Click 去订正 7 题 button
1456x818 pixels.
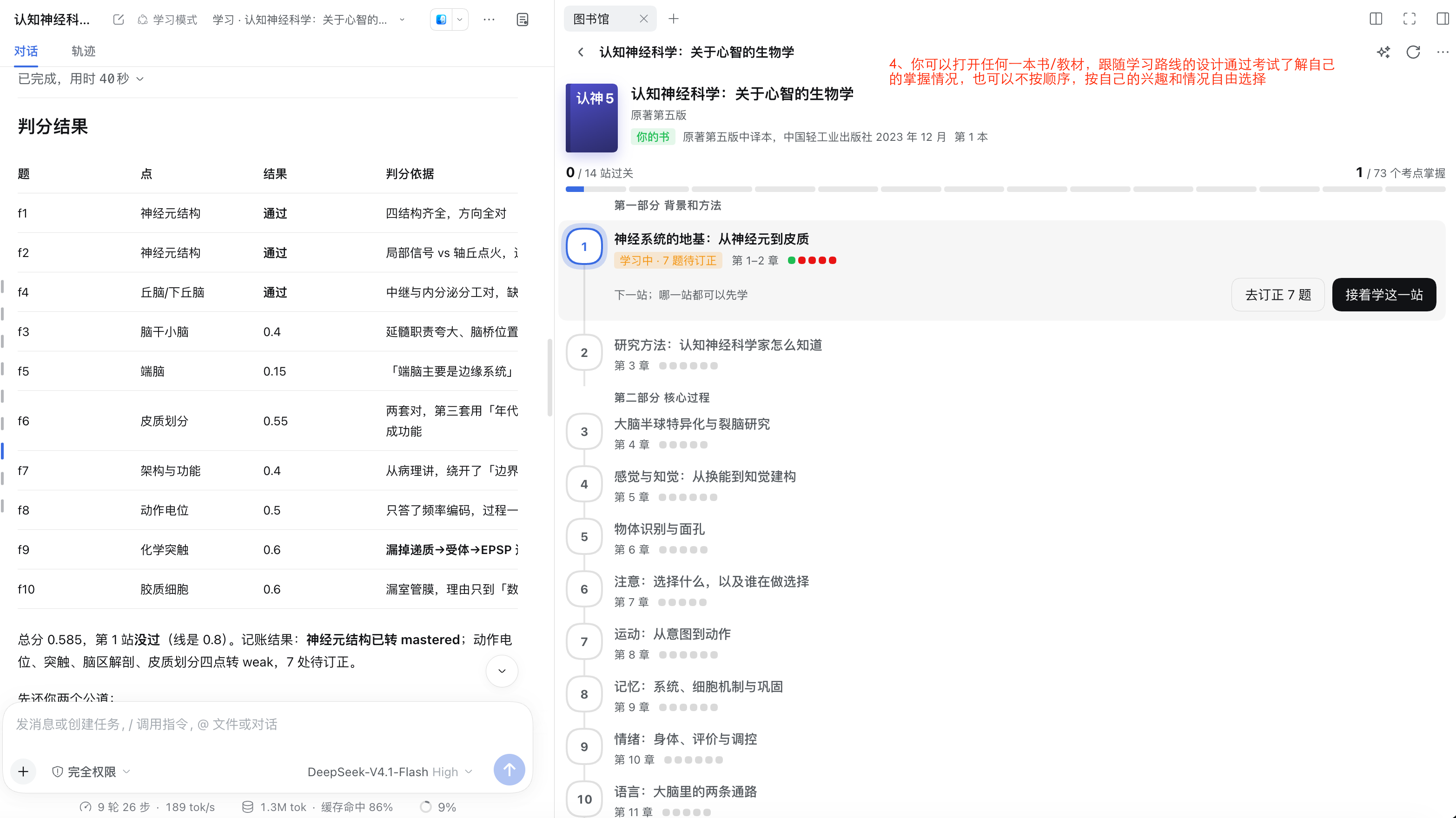click(x=1278, y=294)
